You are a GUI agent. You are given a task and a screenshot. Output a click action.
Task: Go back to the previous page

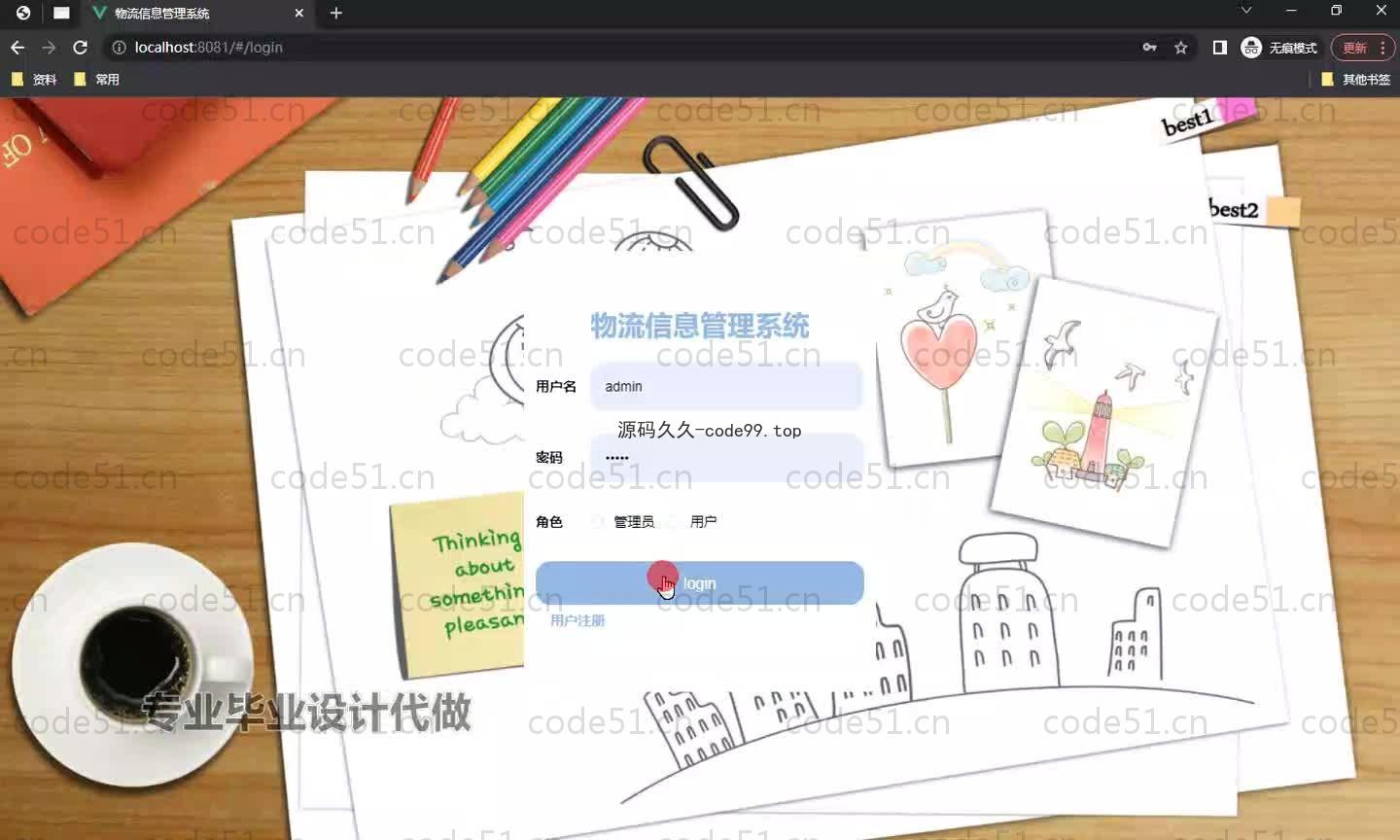point(17,47)
